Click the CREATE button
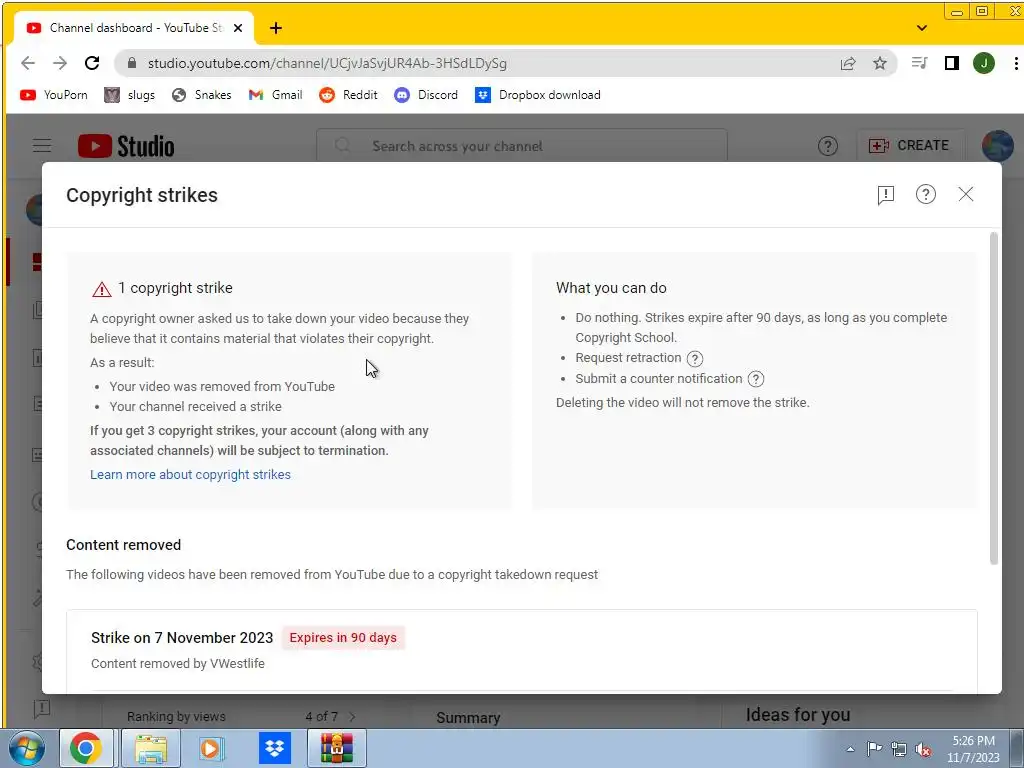This screenshot has height=768, width=1024. [908, 146]
